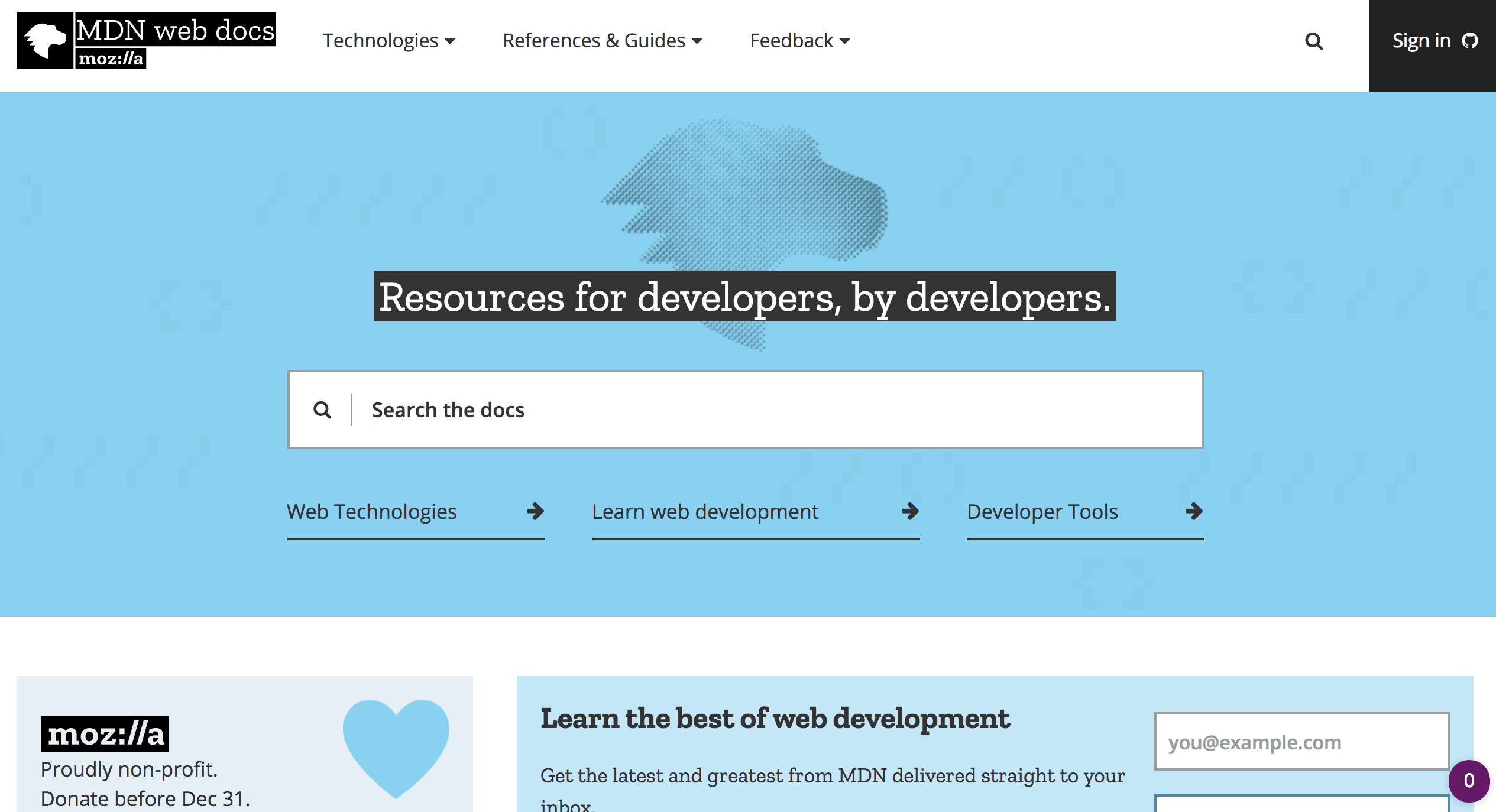Open the Web Technologies link
The image size is (1496, 812).
(372, 512)
